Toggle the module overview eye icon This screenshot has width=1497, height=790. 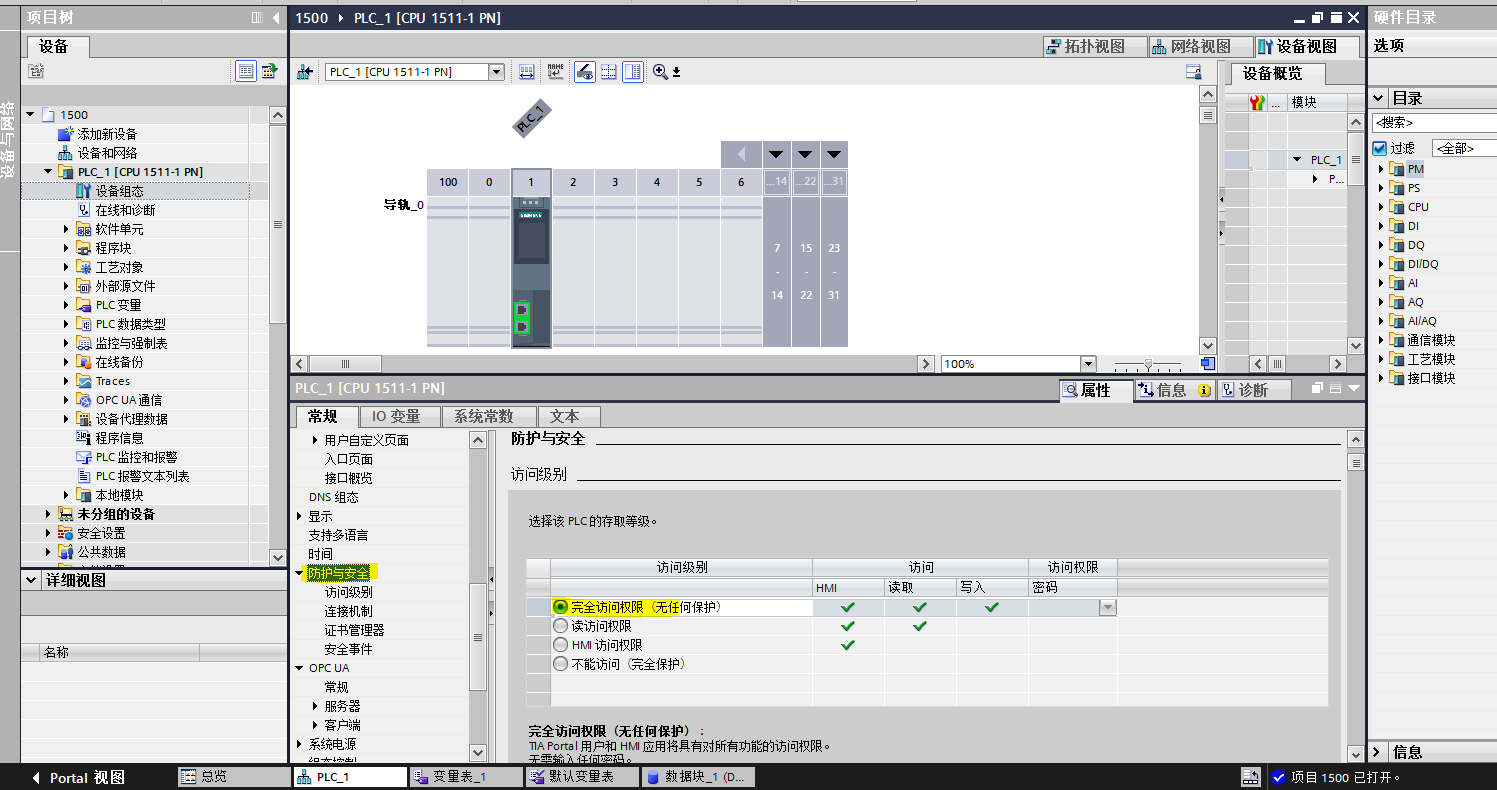click(x=585, y=72)
